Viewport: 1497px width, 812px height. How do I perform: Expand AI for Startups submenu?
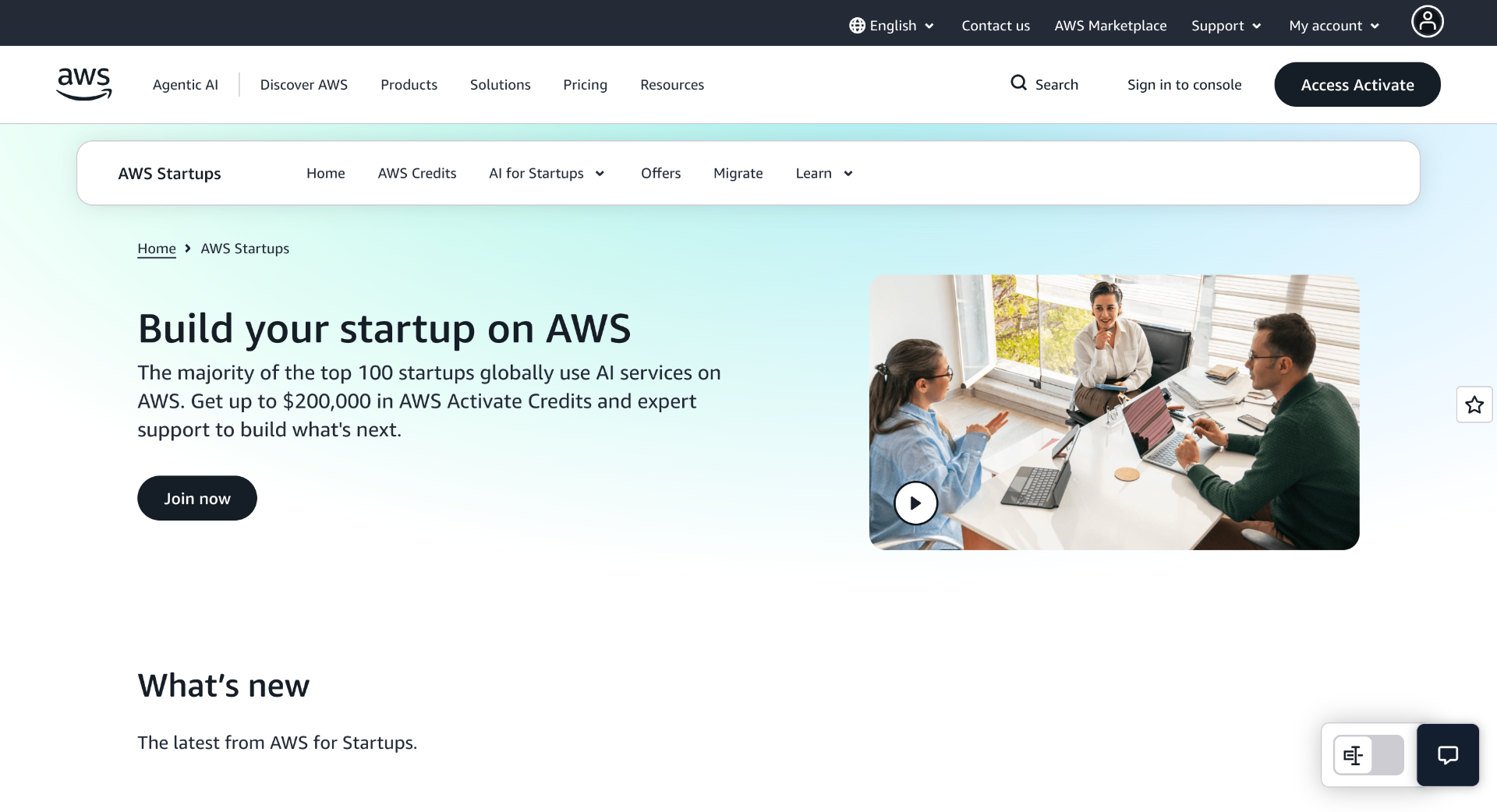[x=547, y=173]
